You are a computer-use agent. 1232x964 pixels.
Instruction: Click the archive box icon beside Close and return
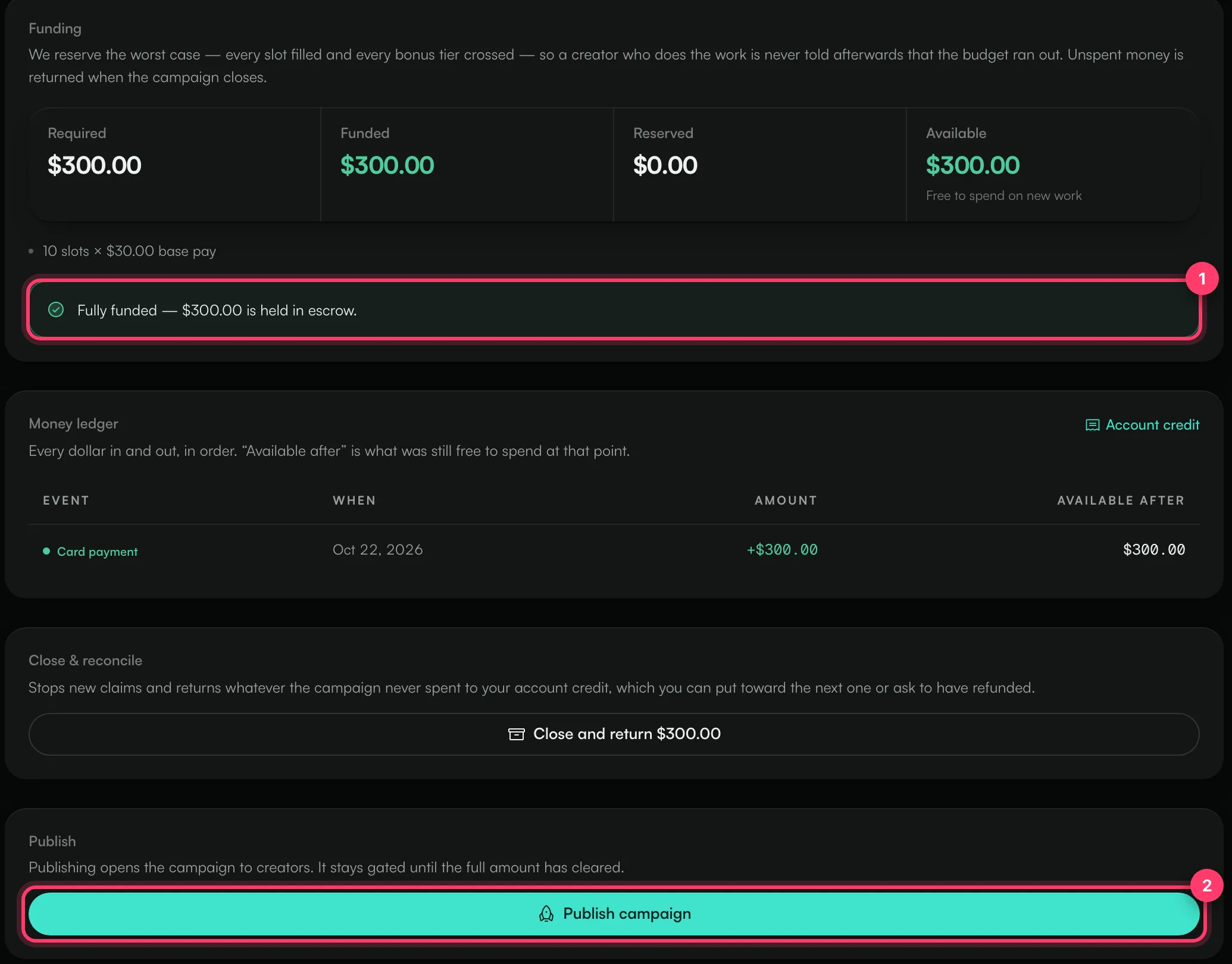(516, 734)
